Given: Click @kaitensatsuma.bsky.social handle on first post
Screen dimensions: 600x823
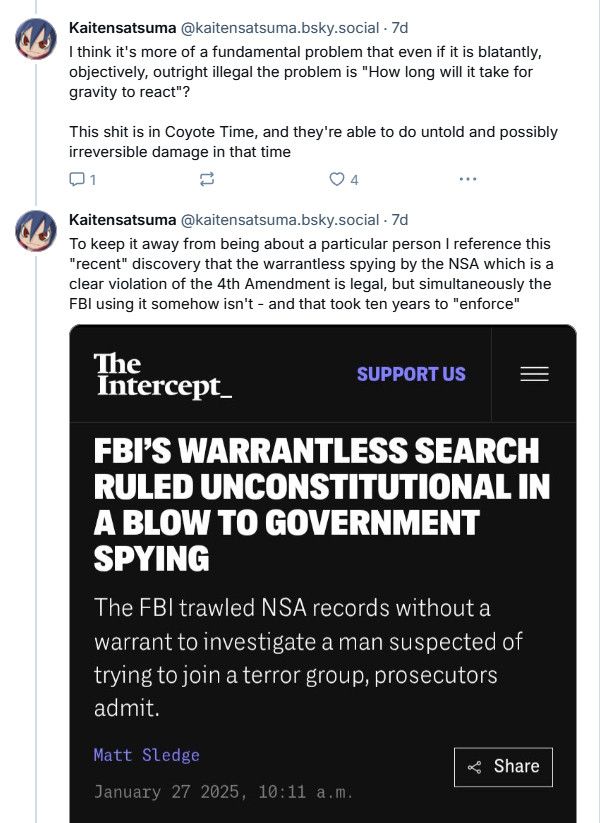Looking at the screenshot, I should pyautogui.click(x=279, y=28).
